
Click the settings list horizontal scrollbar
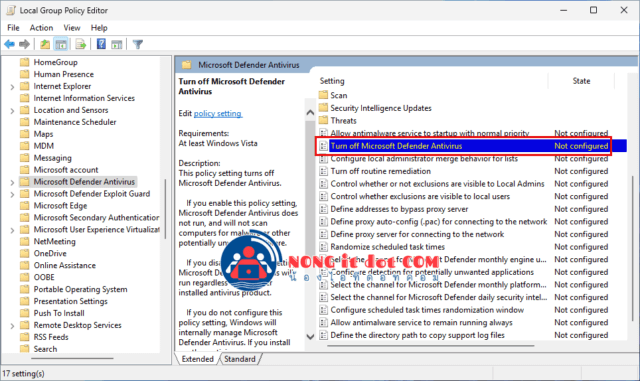(431, 345)
